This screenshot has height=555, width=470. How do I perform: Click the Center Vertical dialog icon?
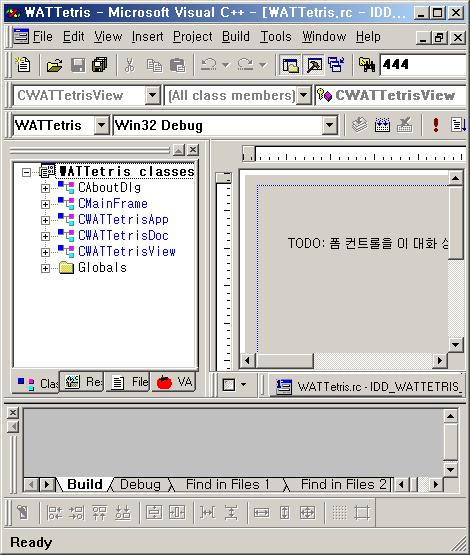(154, 512)
